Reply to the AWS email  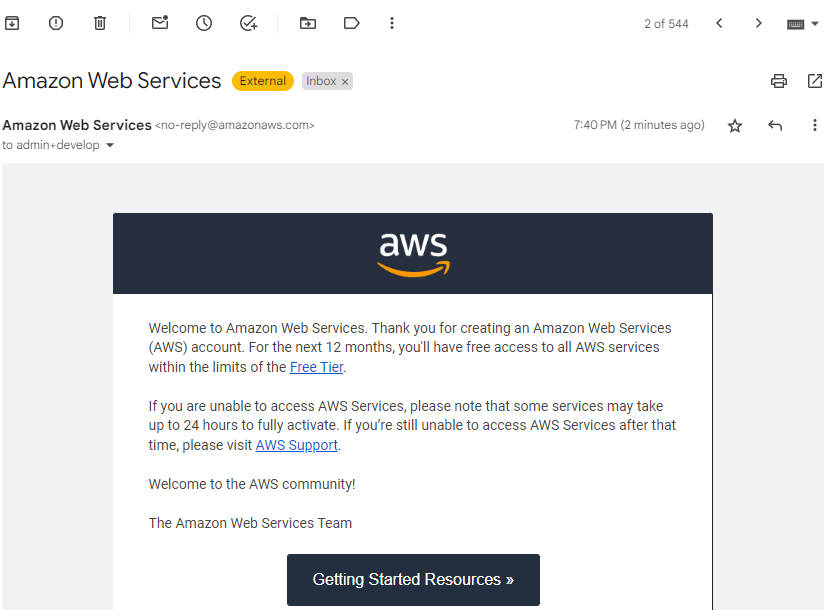775,126
